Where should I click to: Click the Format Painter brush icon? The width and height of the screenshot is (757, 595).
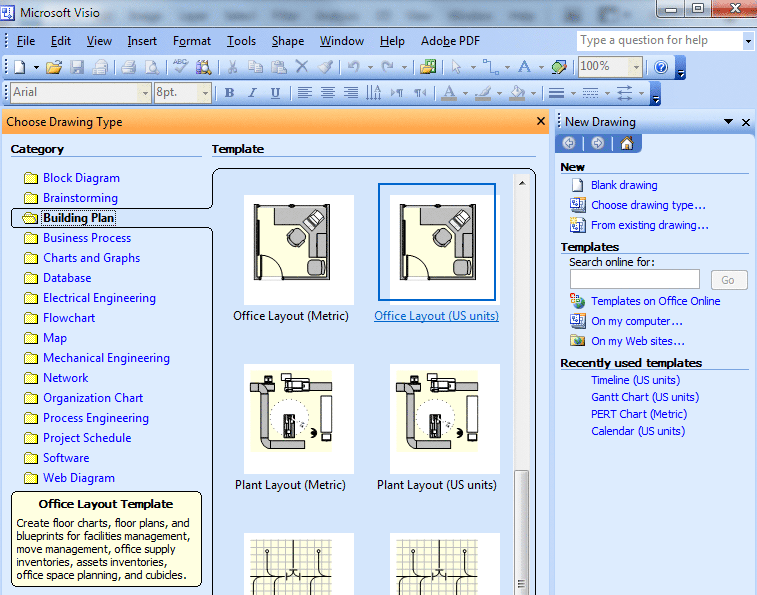(x=325, y=67)
